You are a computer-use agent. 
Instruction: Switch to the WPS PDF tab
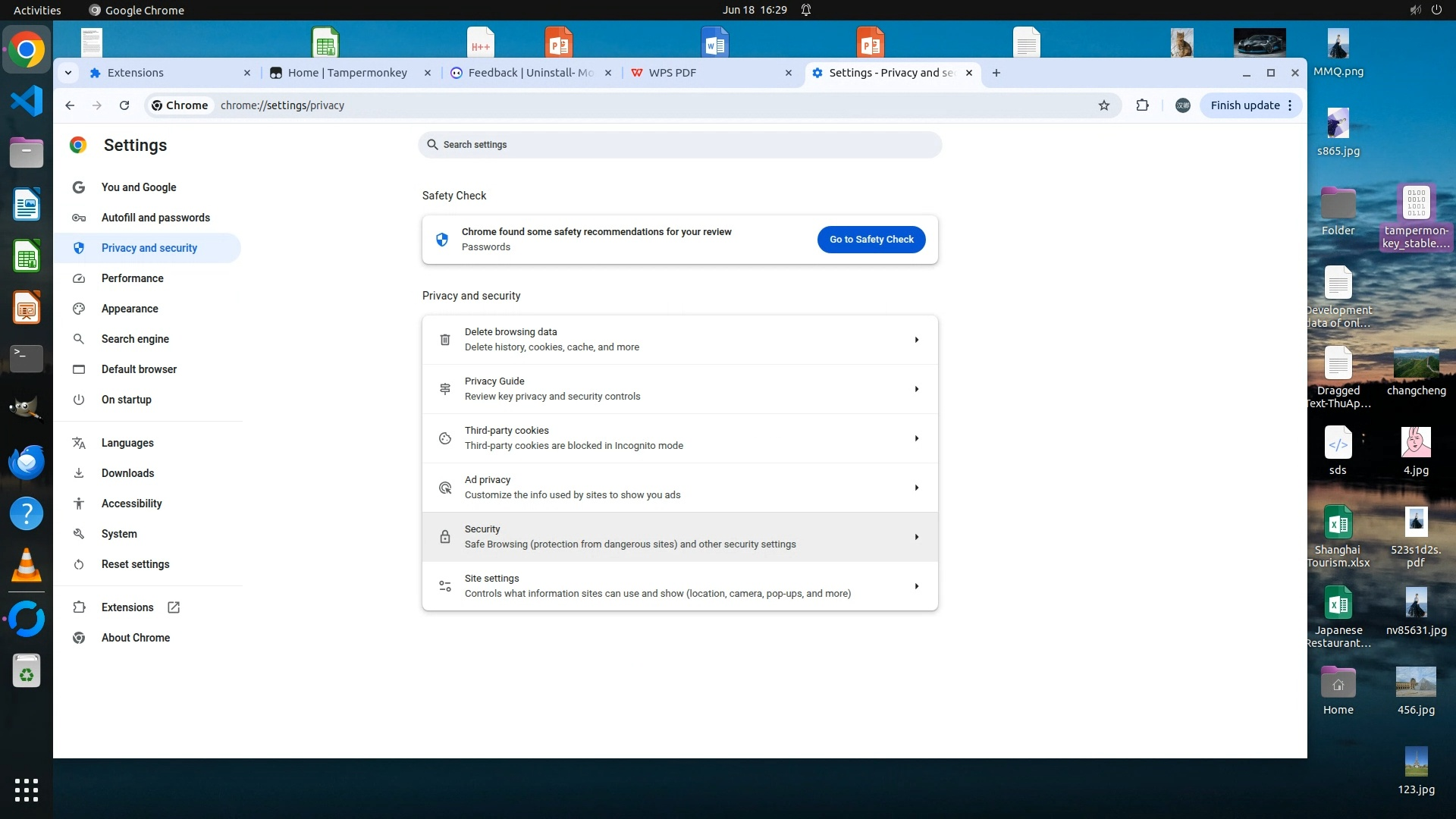(672, 73)
